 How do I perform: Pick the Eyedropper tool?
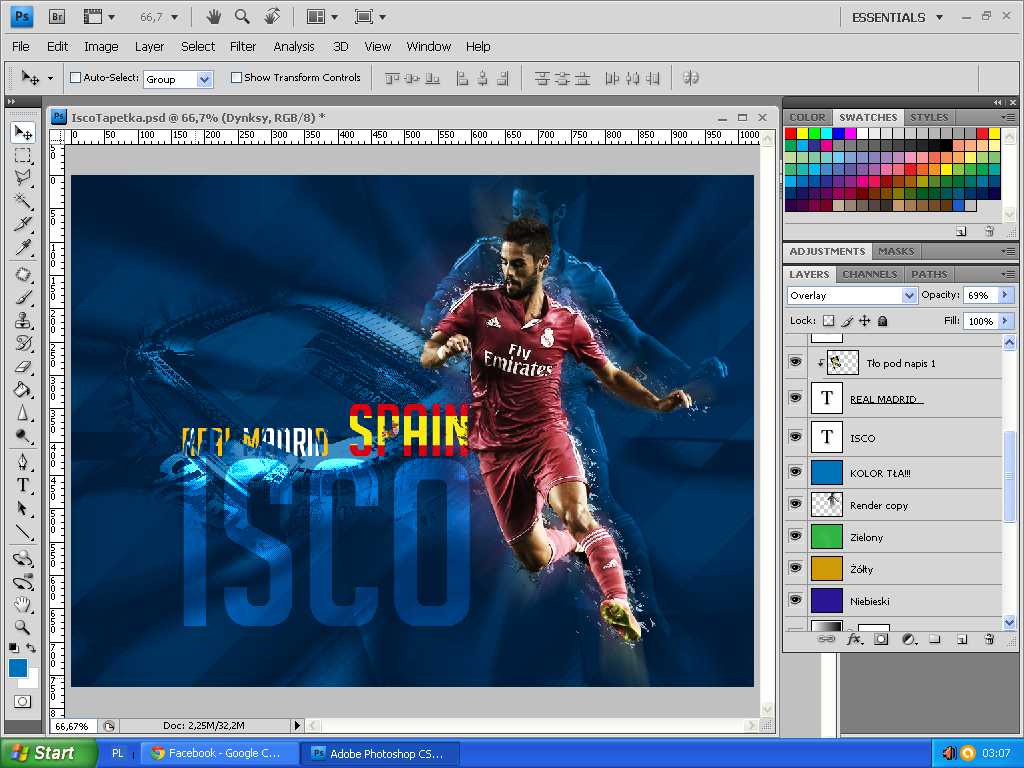click(x=22, y=248)
